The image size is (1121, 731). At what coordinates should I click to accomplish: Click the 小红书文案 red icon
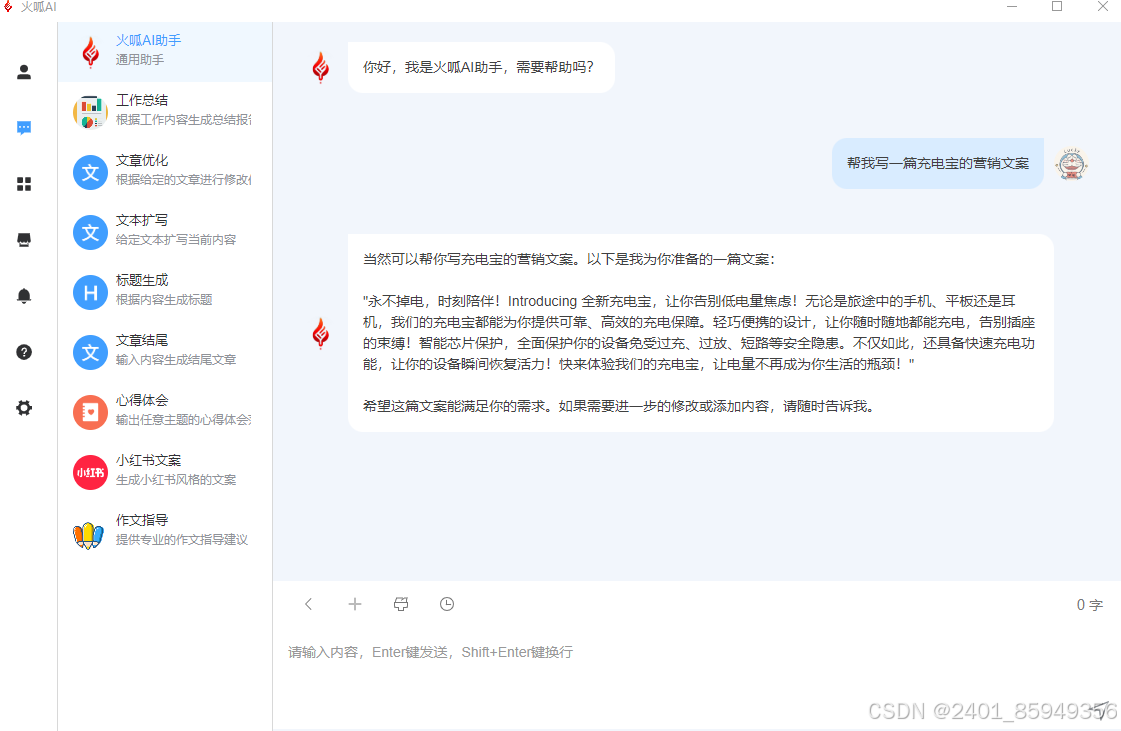point(90,472)
